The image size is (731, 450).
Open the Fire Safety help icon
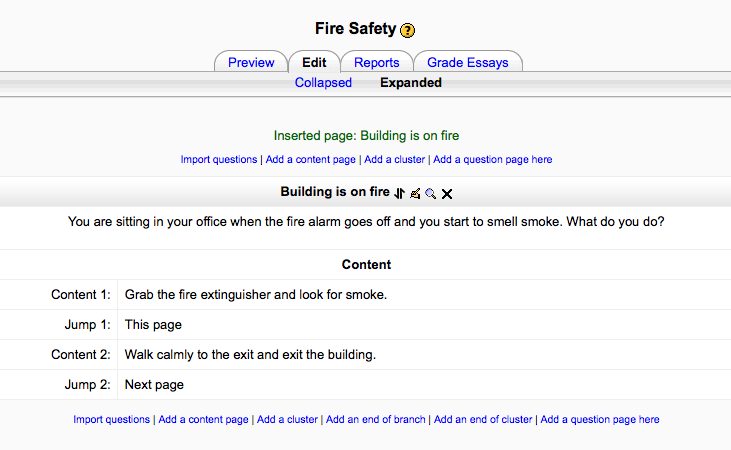pyautogui.click(x=407, y=30)
